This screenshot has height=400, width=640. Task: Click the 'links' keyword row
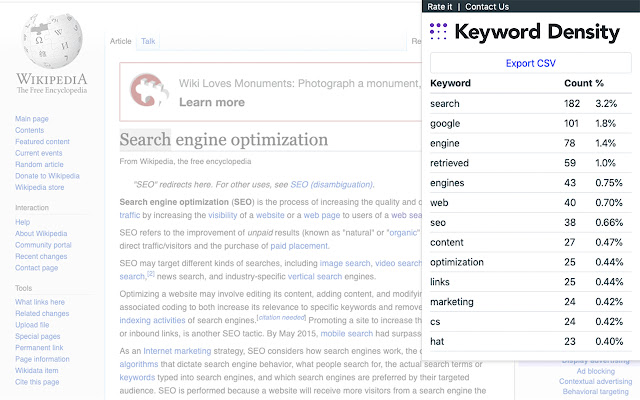click(x=531, y=282)
